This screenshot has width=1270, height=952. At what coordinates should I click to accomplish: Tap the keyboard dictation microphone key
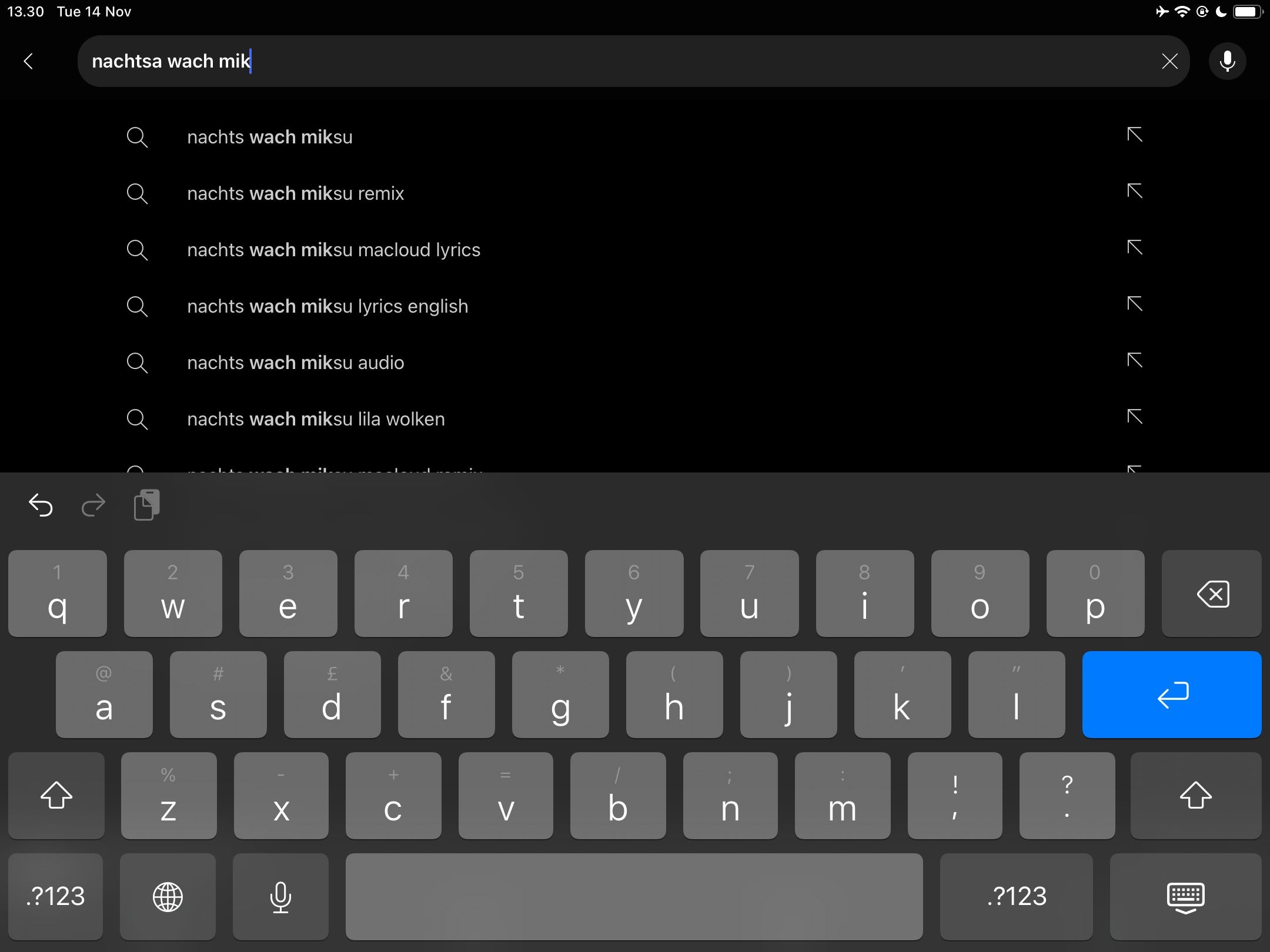[x=280, y=896]
